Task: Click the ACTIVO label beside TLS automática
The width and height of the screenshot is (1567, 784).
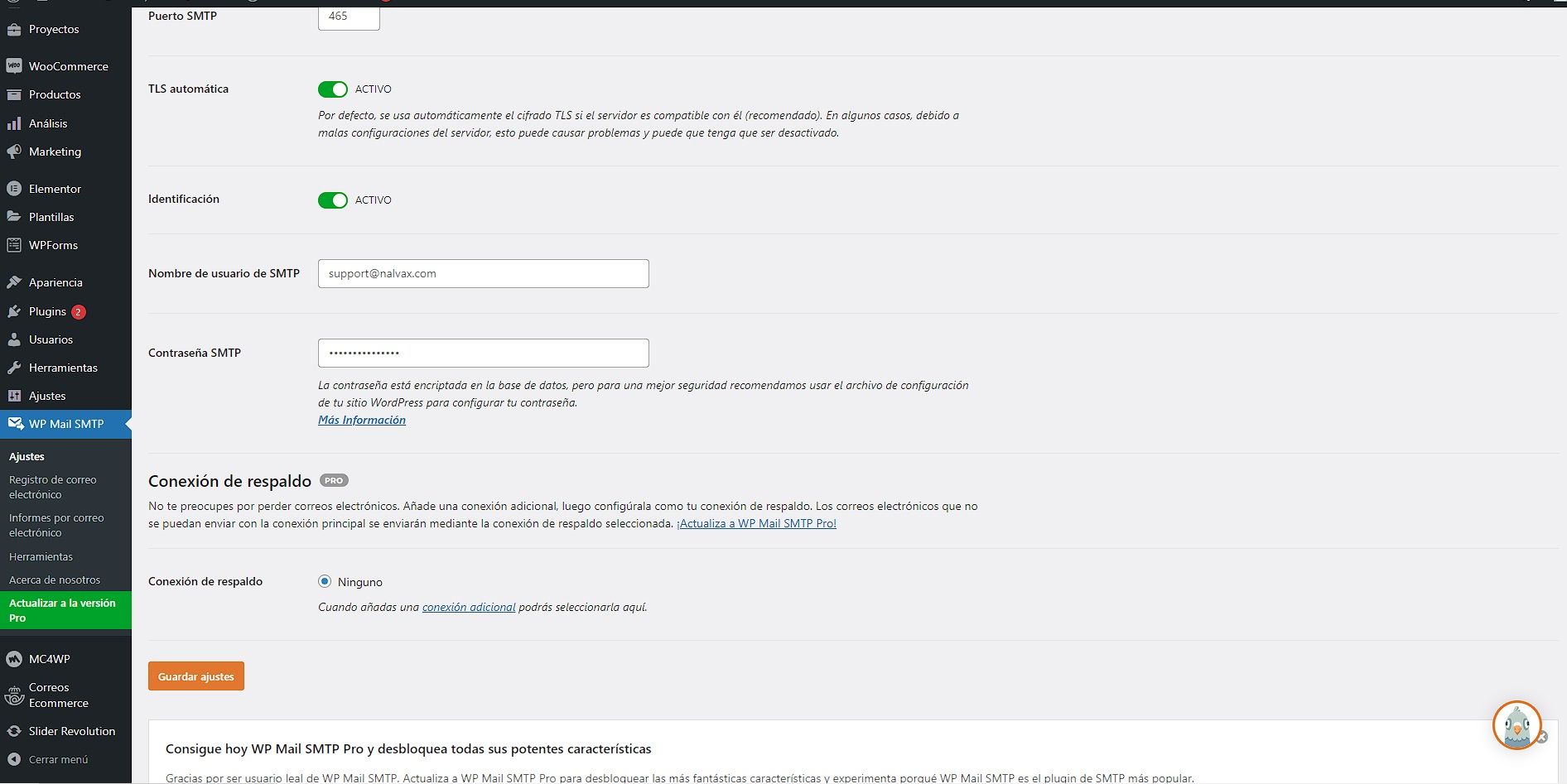Action: tap(374, 89)
